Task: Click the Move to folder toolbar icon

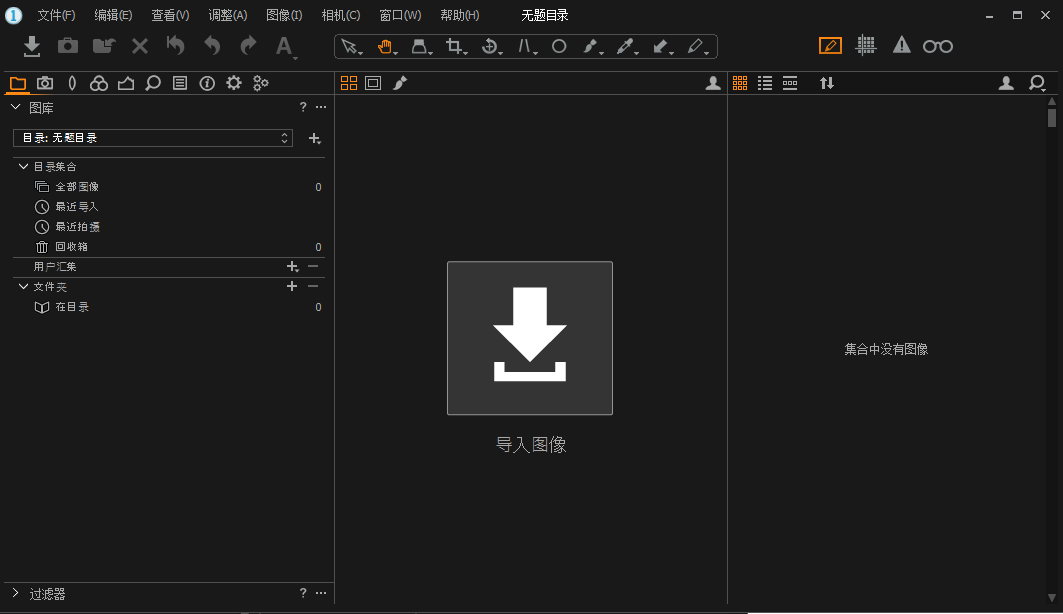Action: coord(104,46)
